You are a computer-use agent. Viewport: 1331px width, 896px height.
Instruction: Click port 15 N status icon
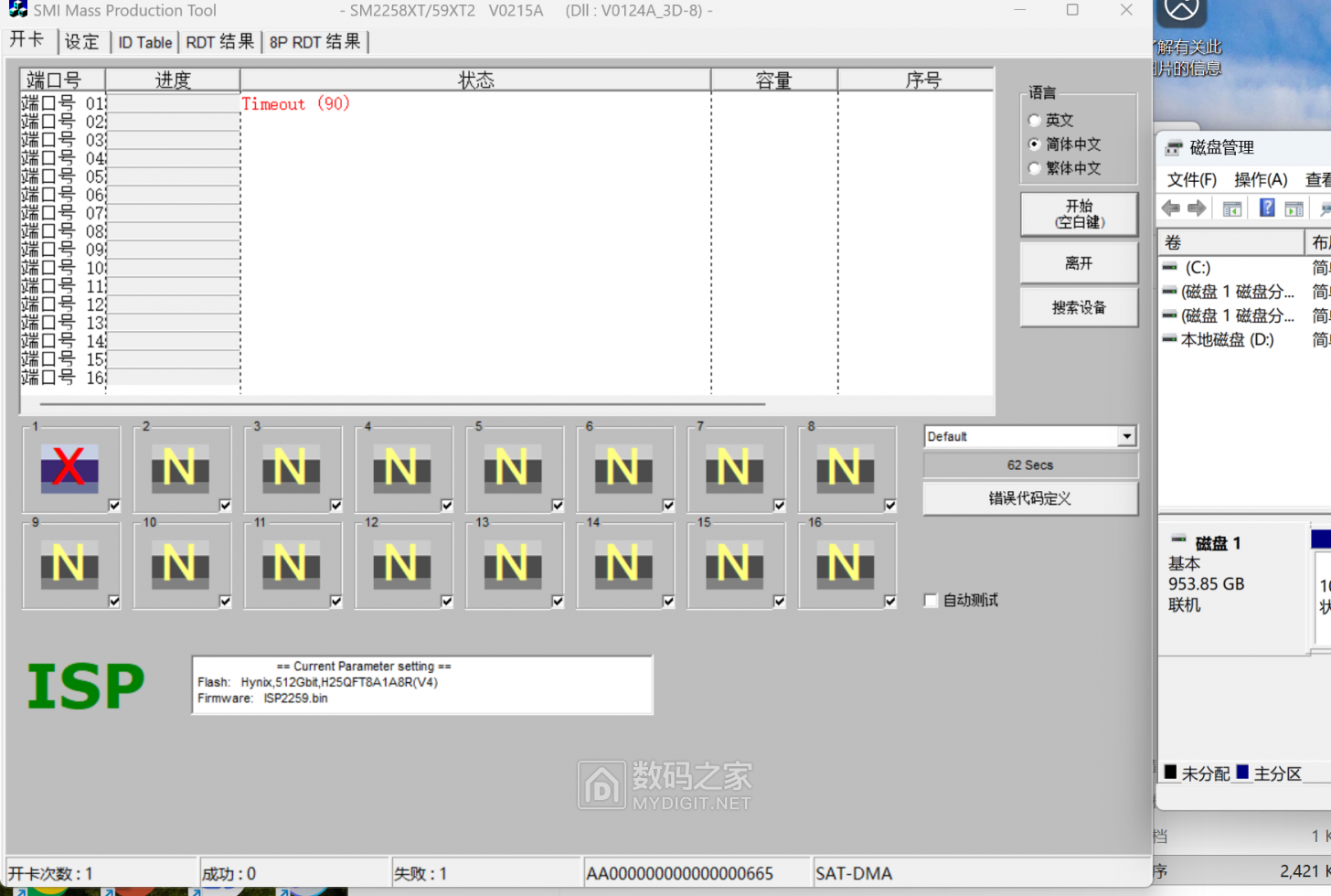click(734, 563)
